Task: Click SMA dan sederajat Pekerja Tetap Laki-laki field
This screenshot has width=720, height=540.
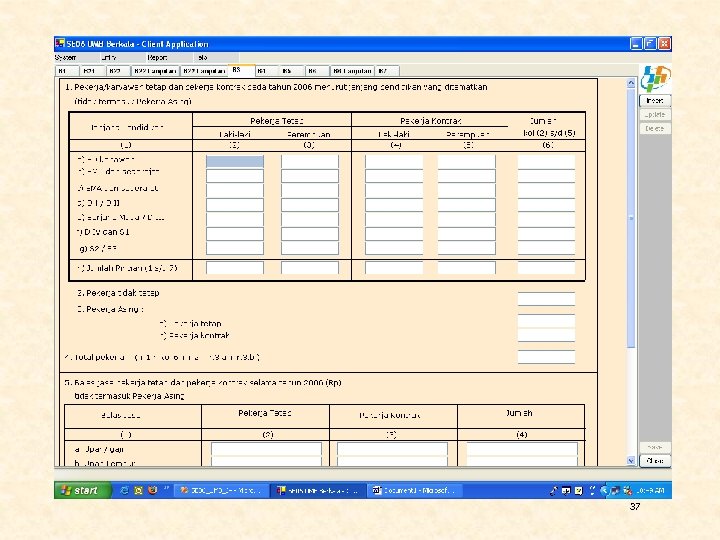Action: [235, 190]
